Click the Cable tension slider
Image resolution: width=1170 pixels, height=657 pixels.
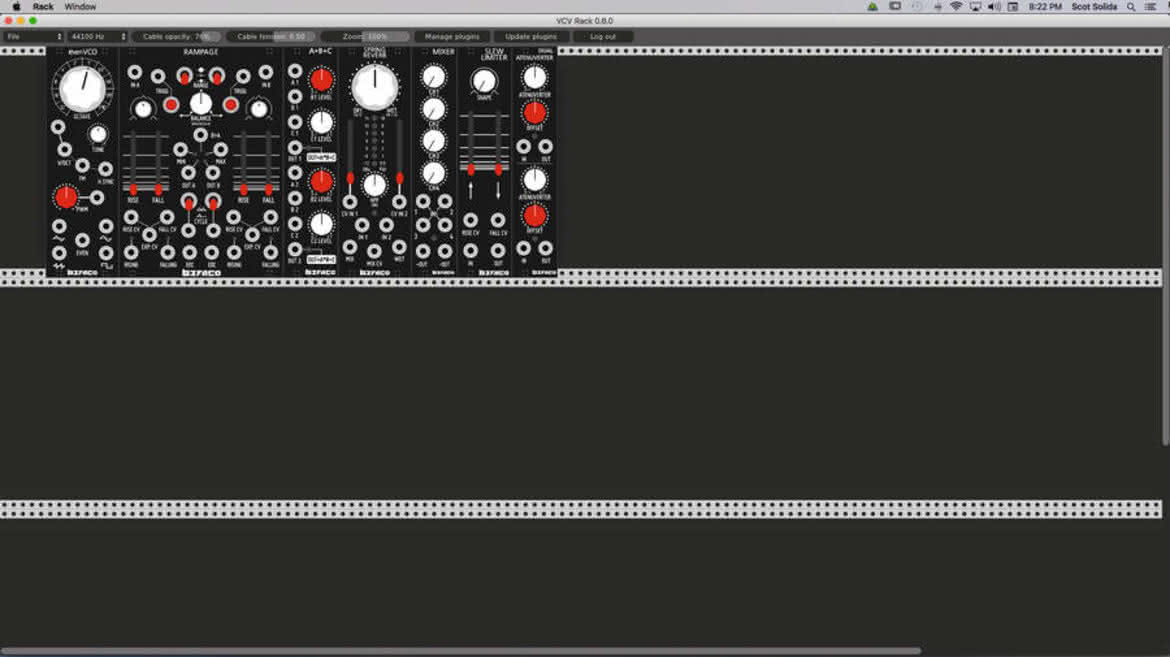click(x=272, y=37)
